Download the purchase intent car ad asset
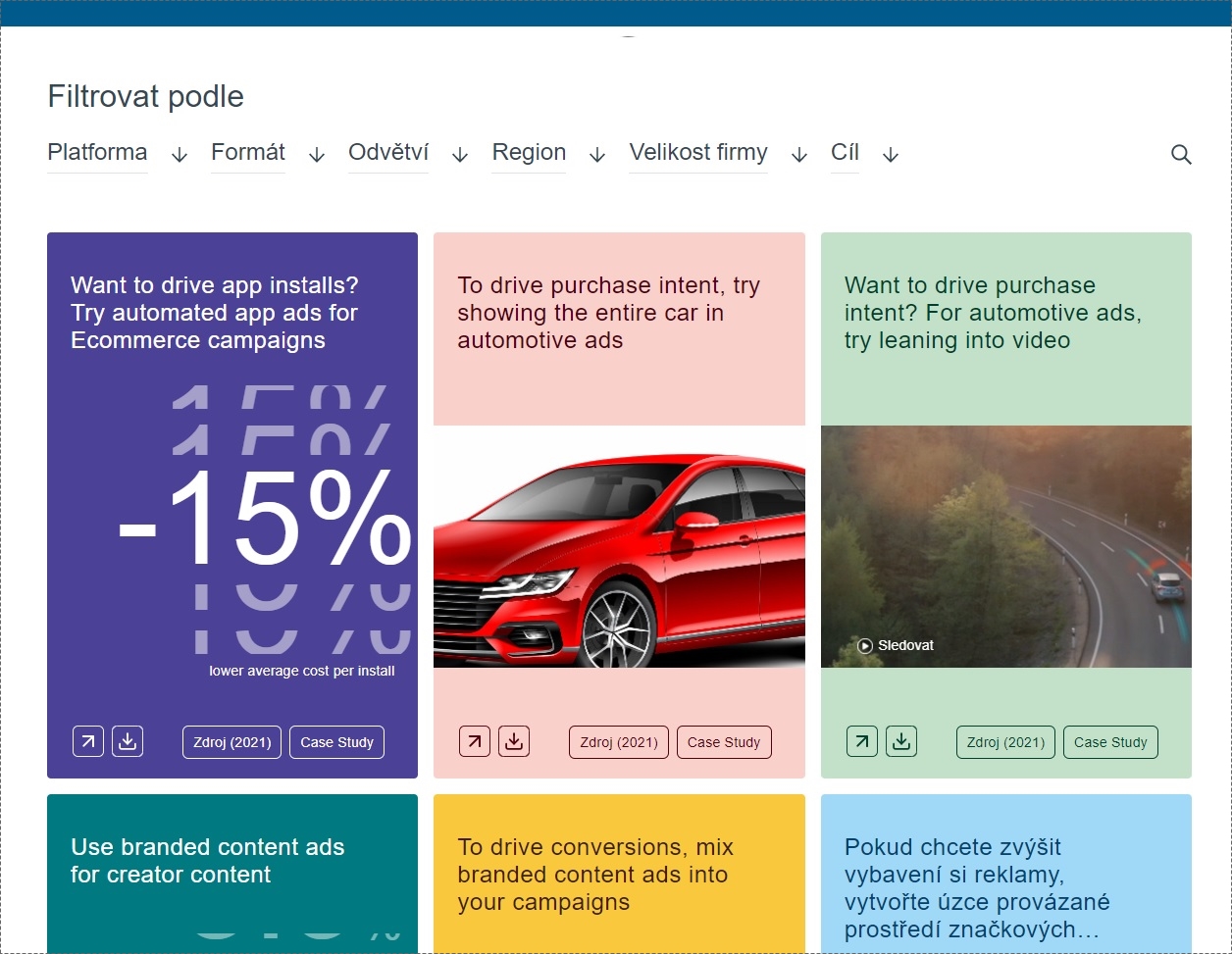The height and width of the screenshot is (954, 1232). [513, 741]
